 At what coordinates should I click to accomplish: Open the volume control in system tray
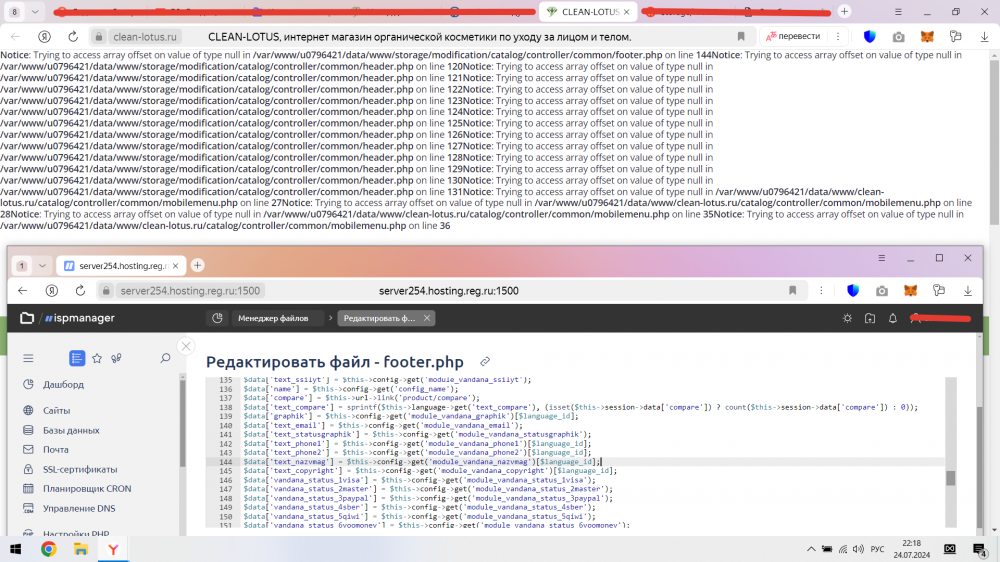pos(858,549)
